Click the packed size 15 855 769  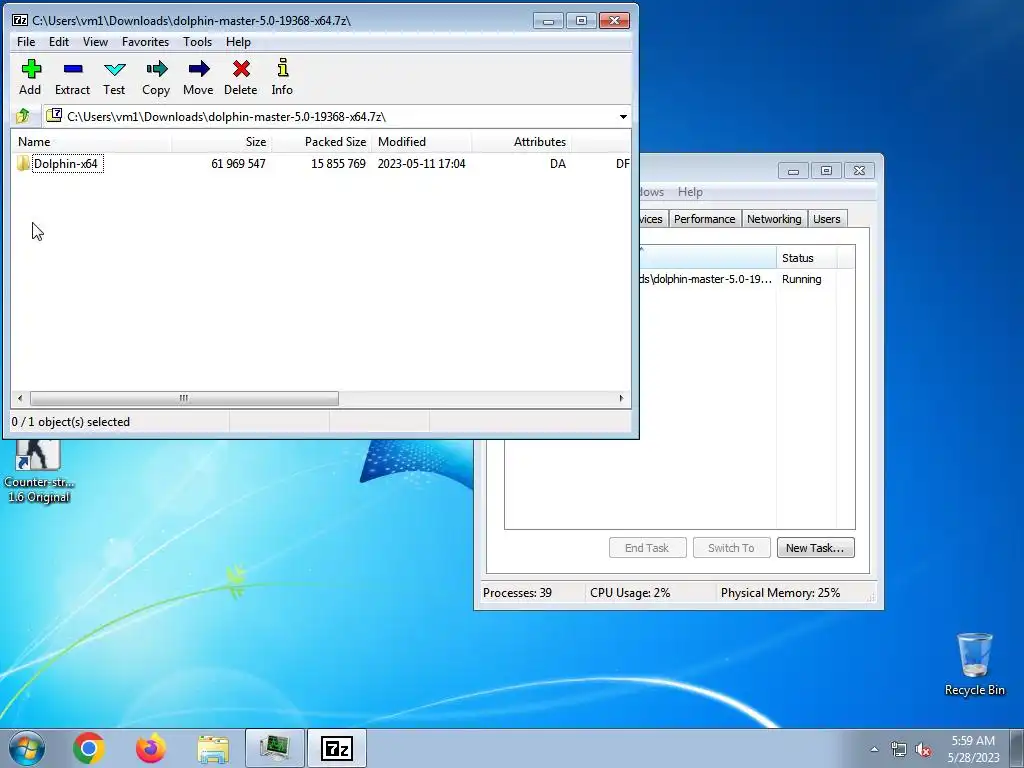coord(338,163)
